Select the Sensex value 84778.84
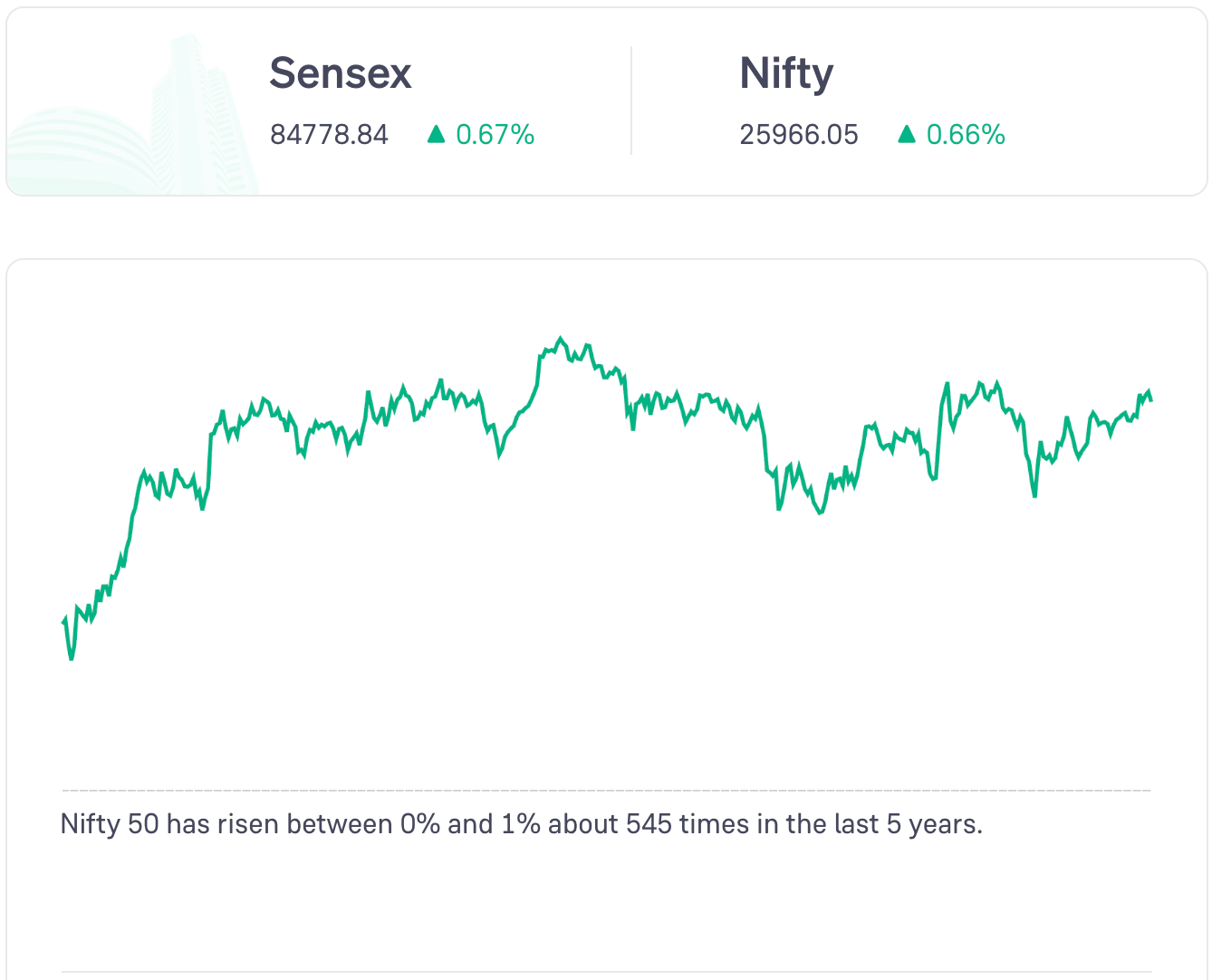Image resolution: width=1212 pixels, height=980 pixels. 329,135
